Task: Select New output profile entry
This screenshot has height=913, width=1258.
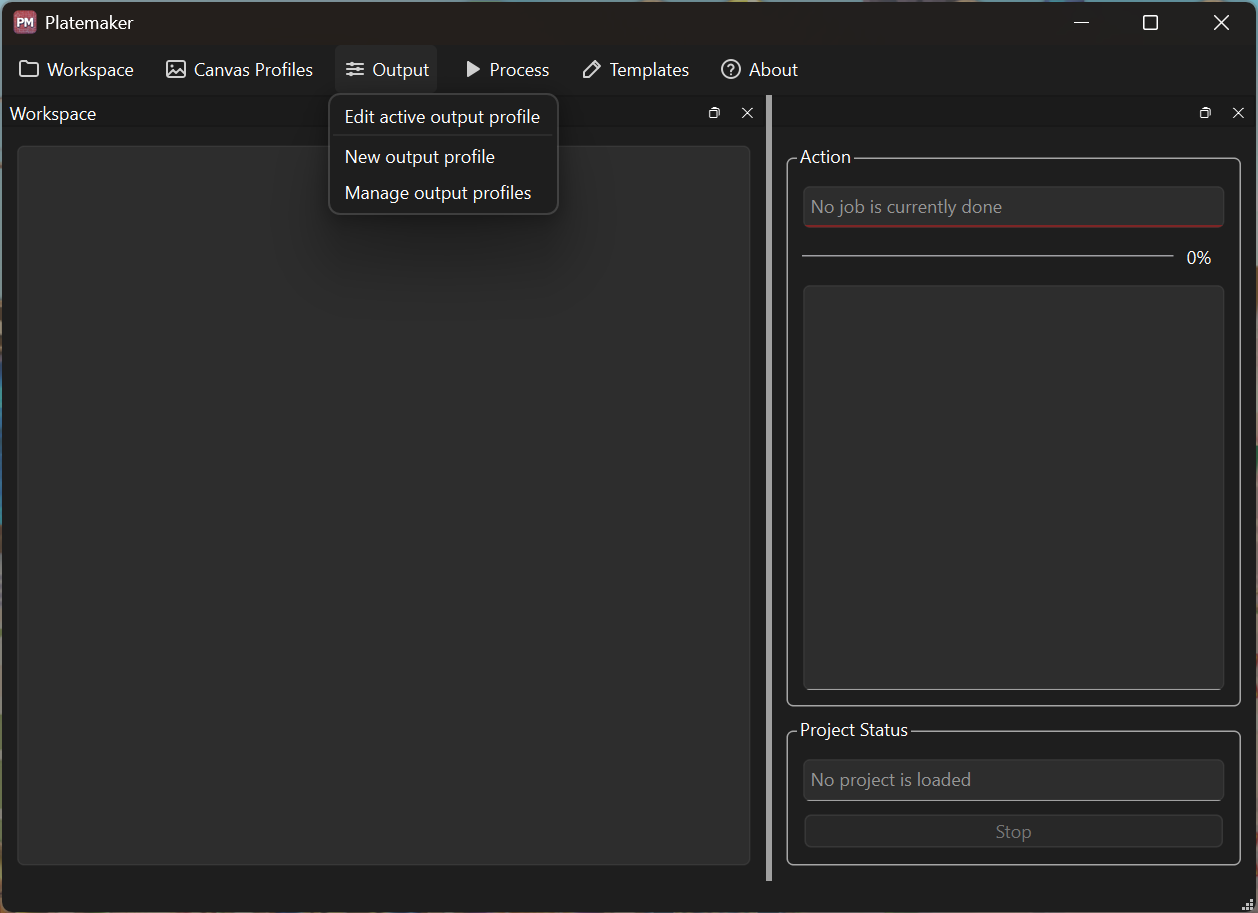Action: (x=443, y=157)
